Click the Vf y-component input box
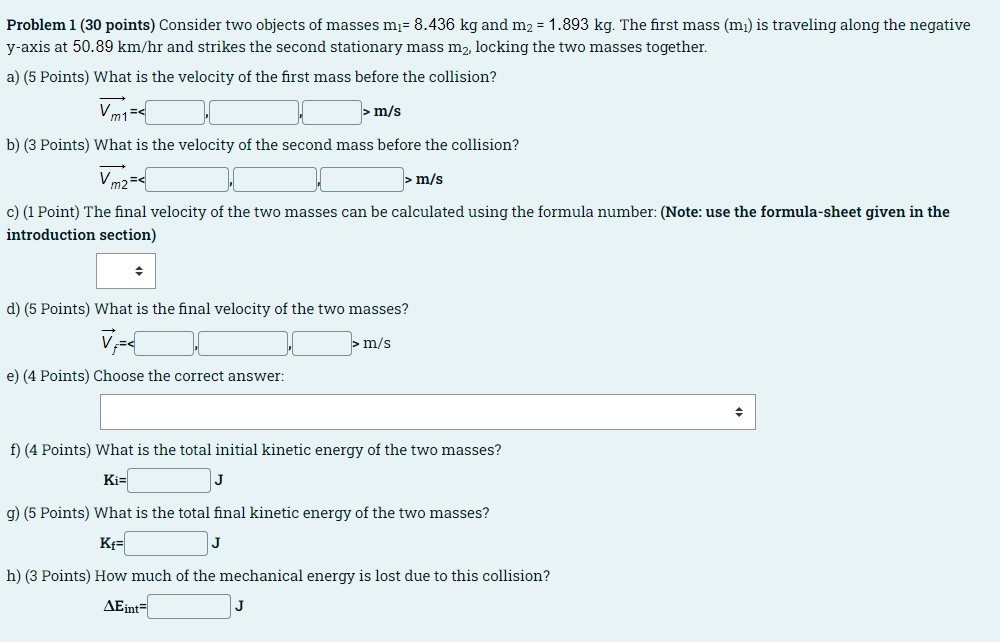 click(242, 342)
